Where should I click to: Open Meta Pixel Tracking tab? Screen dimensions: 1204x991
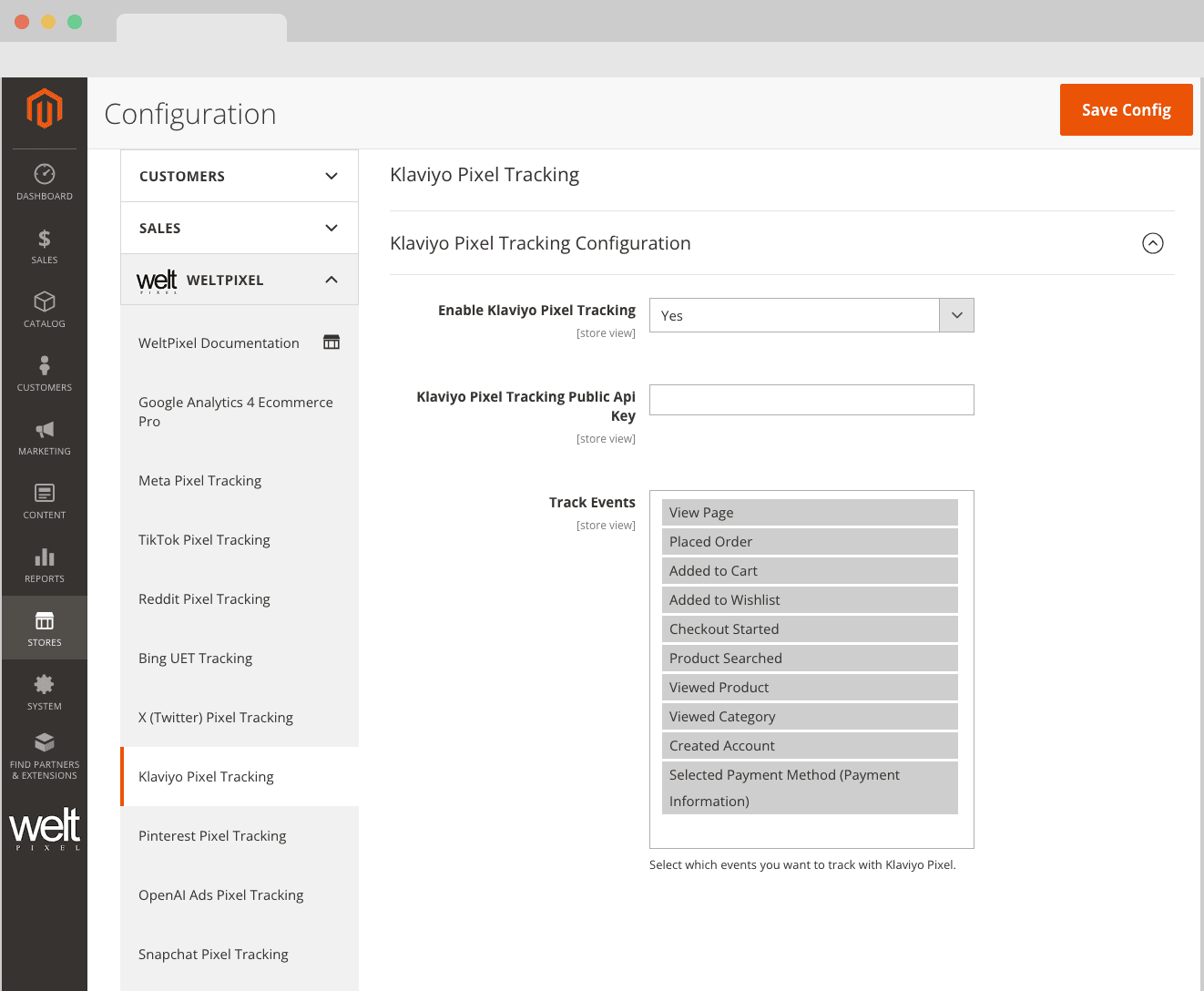[240, 481]
